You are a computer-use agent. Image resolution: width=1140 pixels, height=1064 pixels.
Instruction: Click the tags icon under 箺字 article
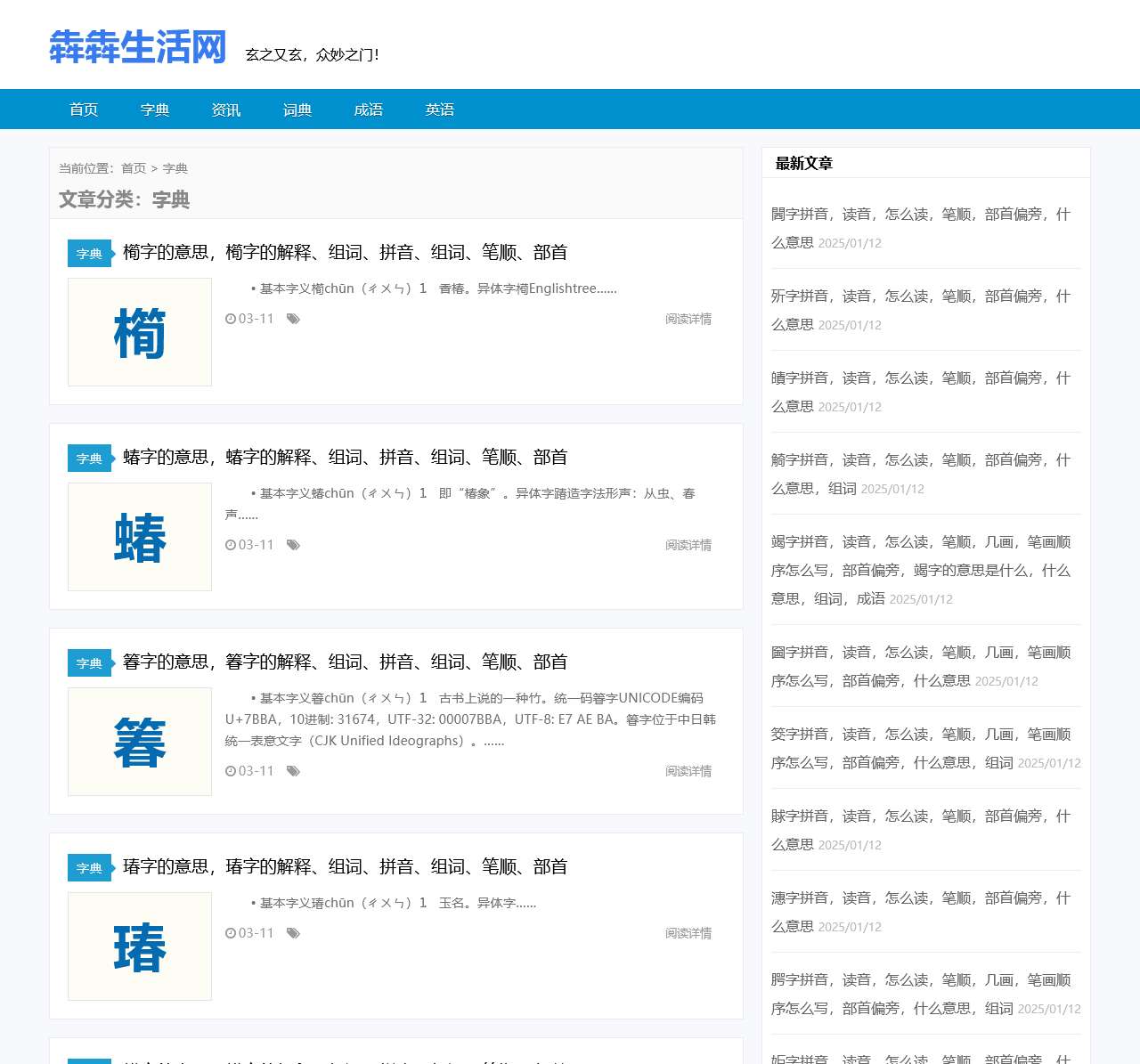(293, 771)
